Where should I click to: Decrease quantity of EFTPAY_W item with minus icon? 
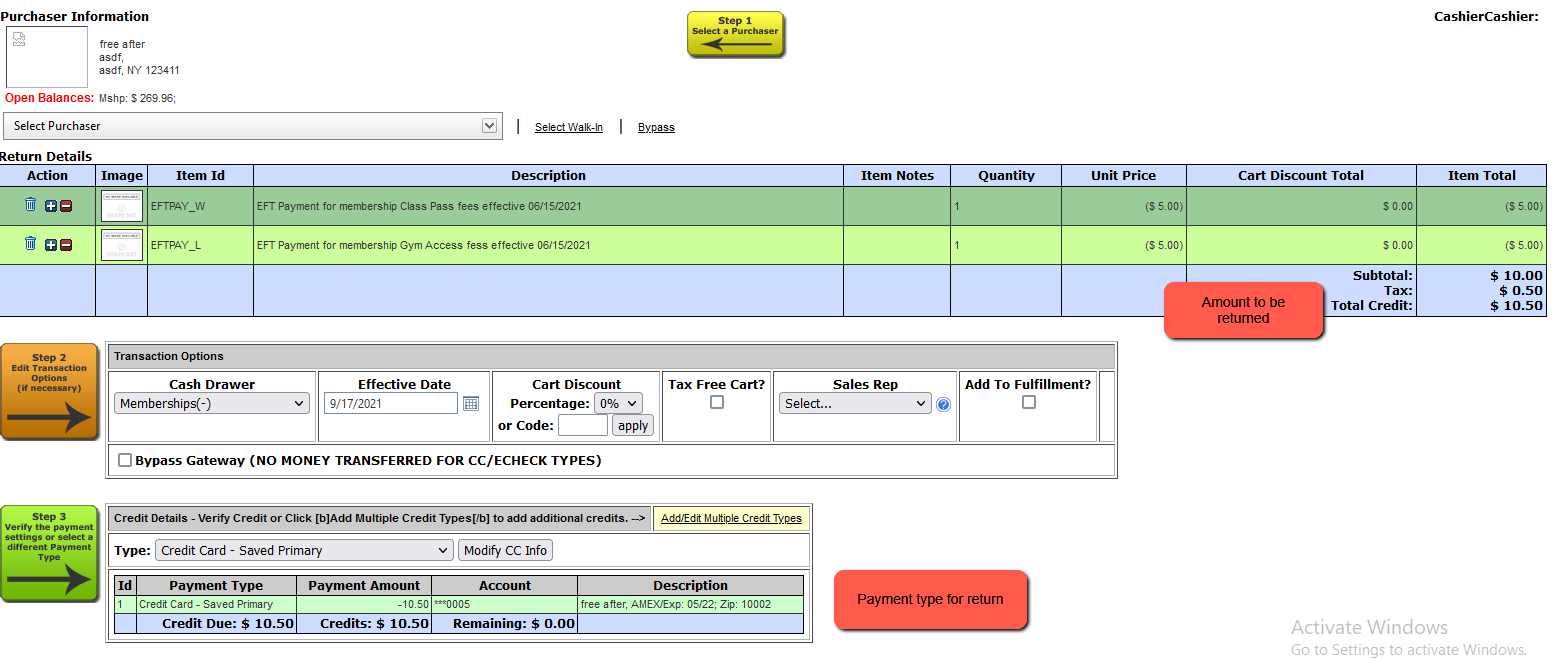point(66,206)
